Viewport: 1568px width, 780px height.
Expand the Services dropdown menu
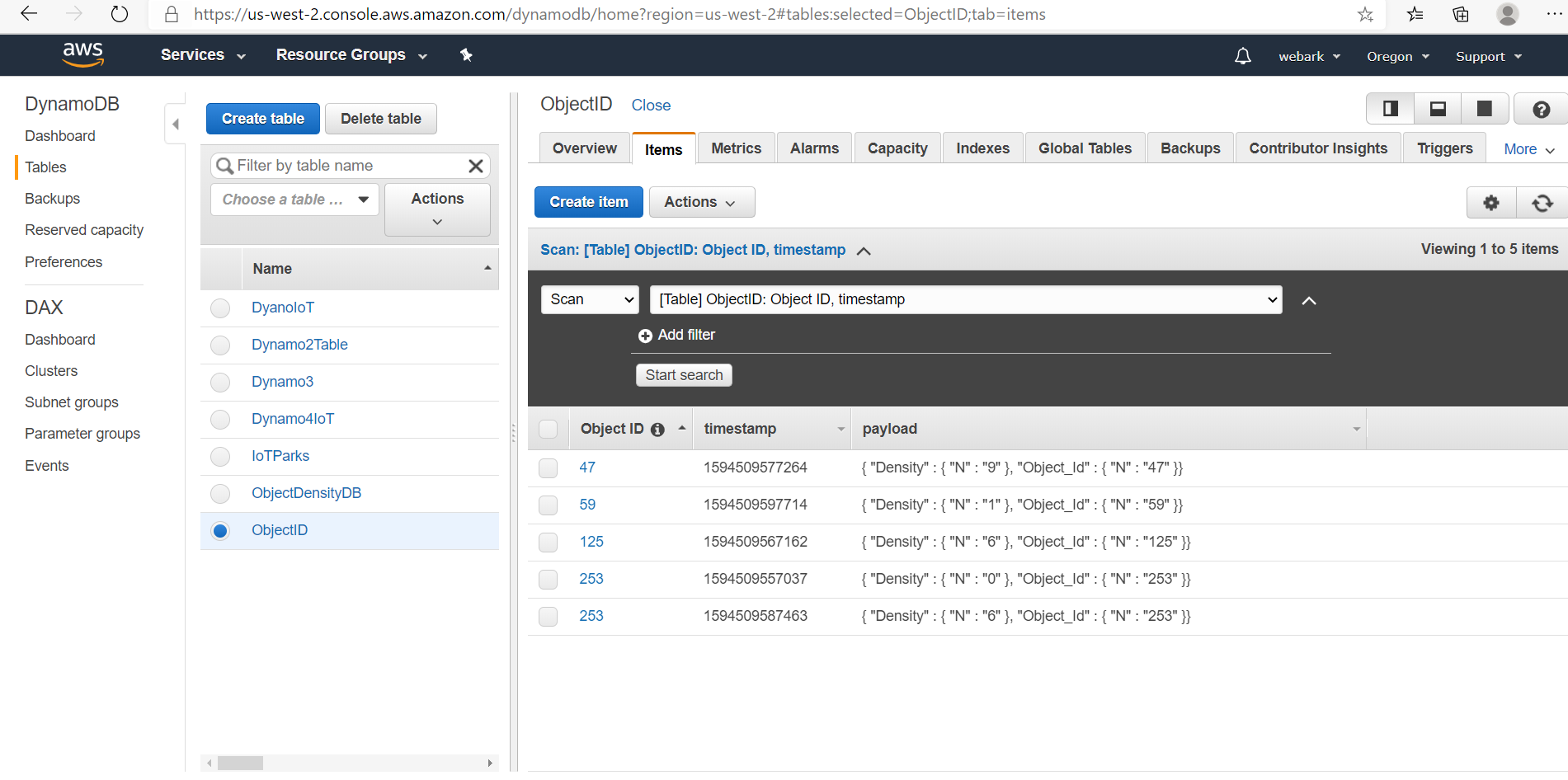pyautogui.click(x=203, y=54)
